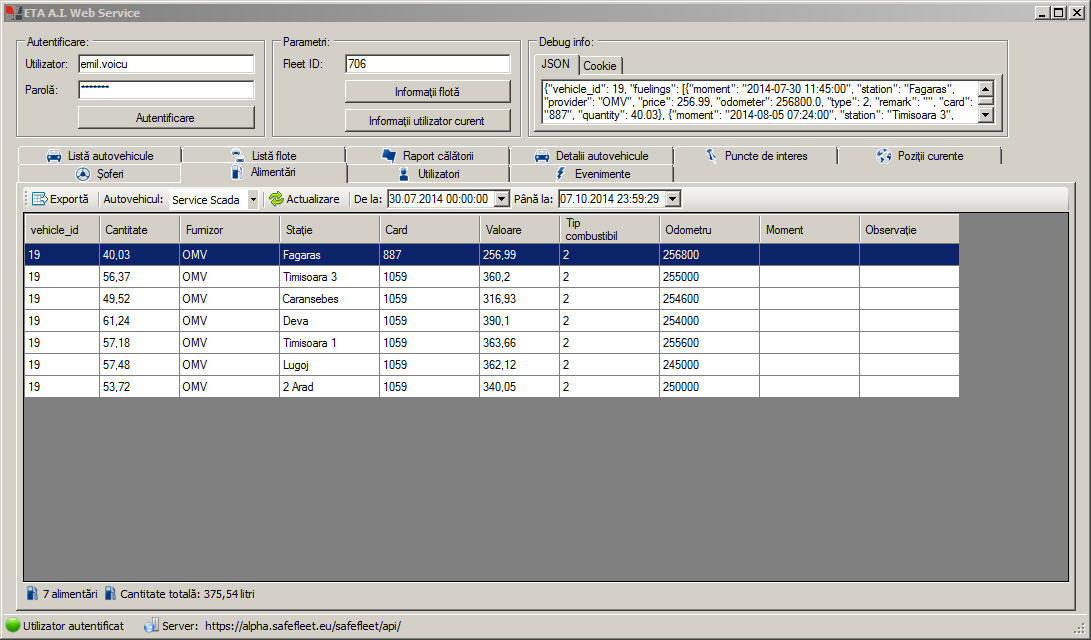This screenshot has width=1091, height=640.
Task: Select the 2 Arad station cell
Action: pos(329,387)
